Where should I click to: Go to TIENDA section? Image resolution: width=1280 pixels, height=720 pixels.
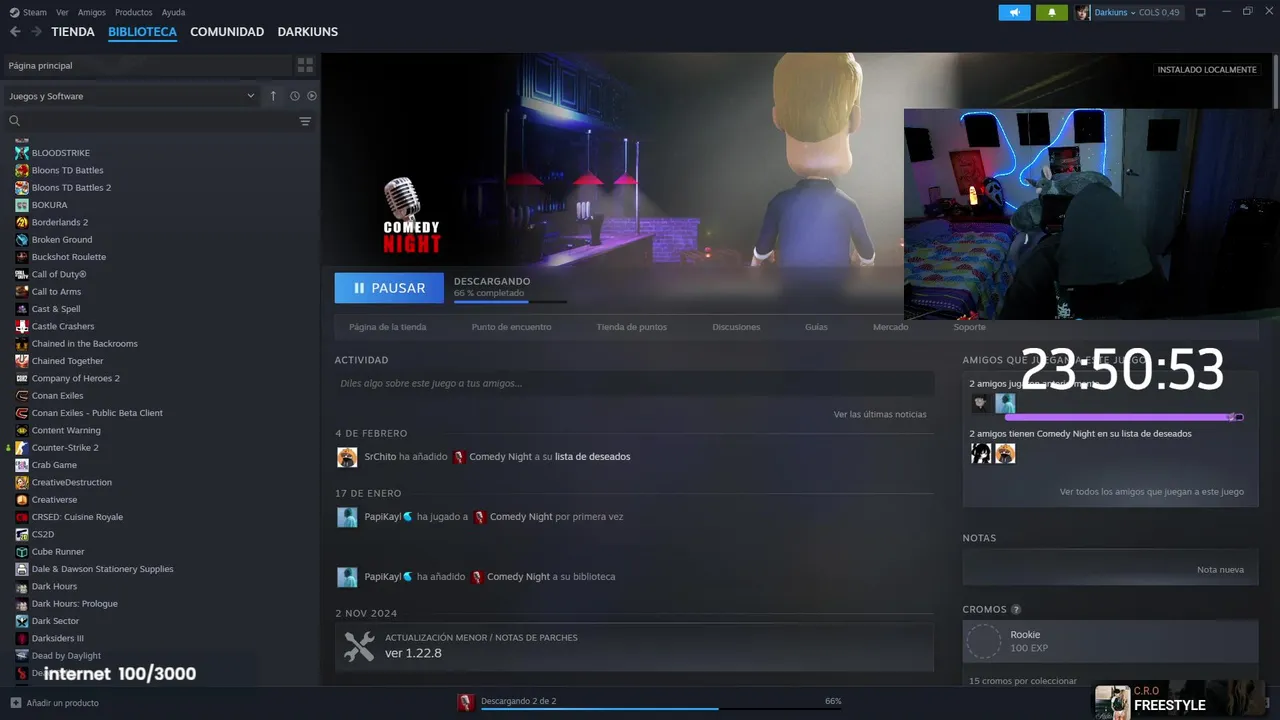coord(73,32)
